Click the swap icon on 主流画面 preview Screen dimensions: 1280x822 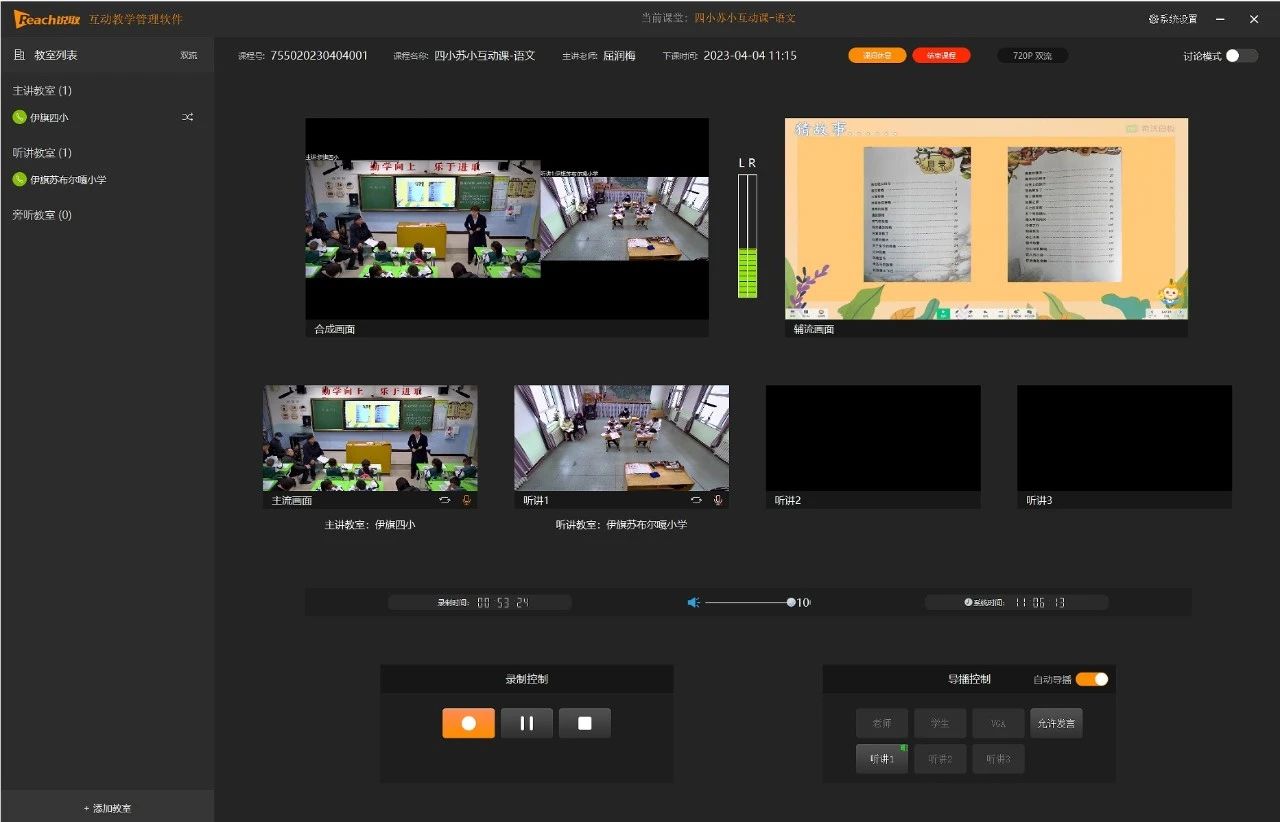click(x=444, y=500)
